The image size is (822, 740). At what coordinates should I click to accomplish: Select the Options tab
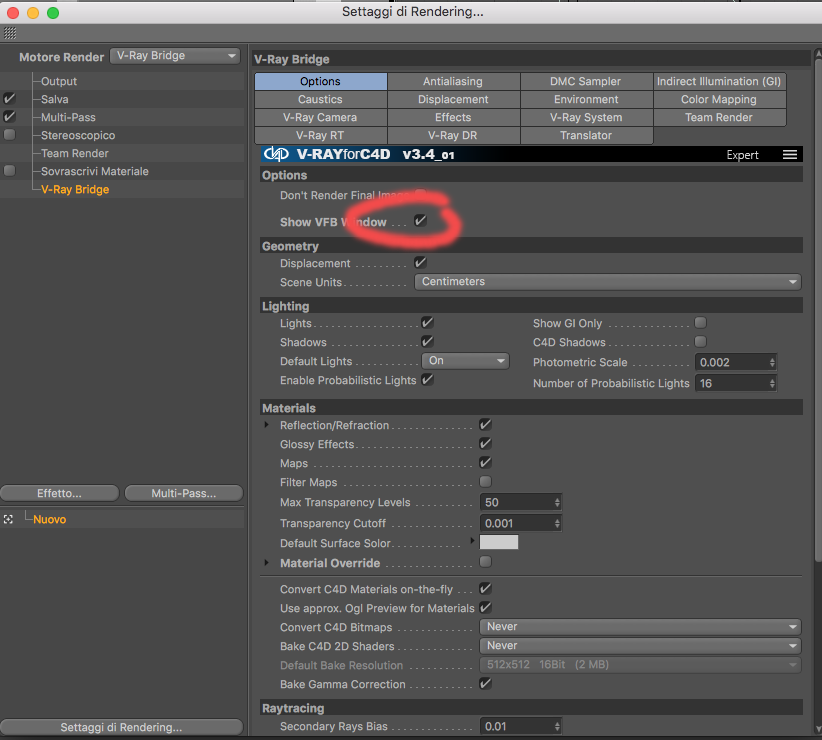pyautogui.click(x=320, y=81)
